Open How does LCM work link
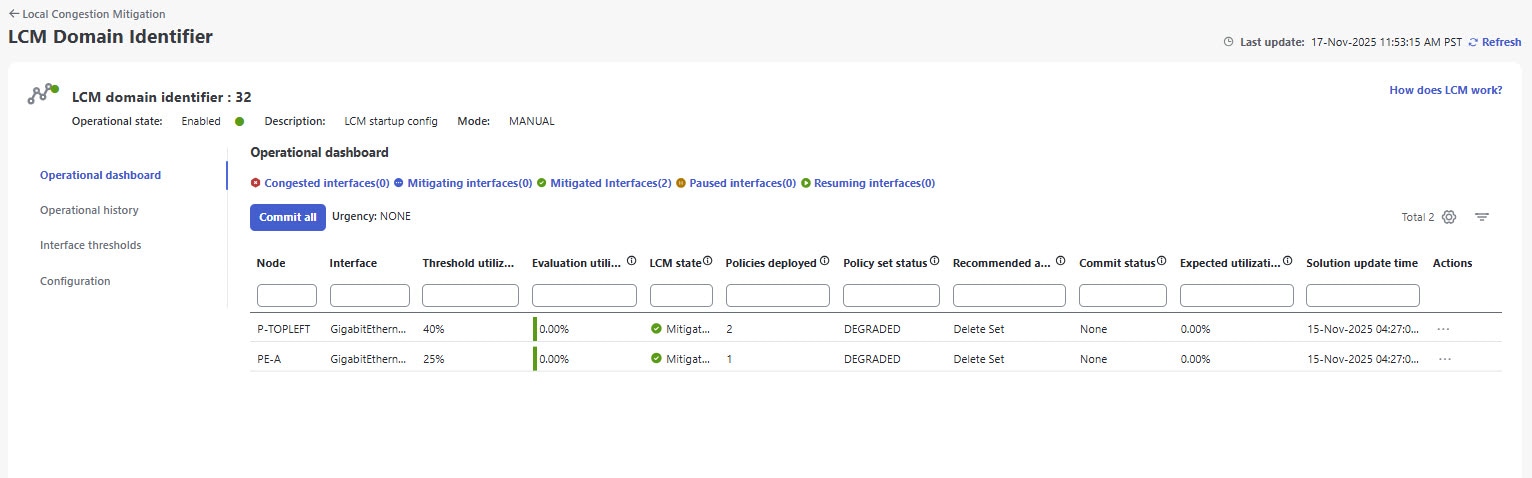Screen dimensions: 1532x478 tap(1445, 90)
